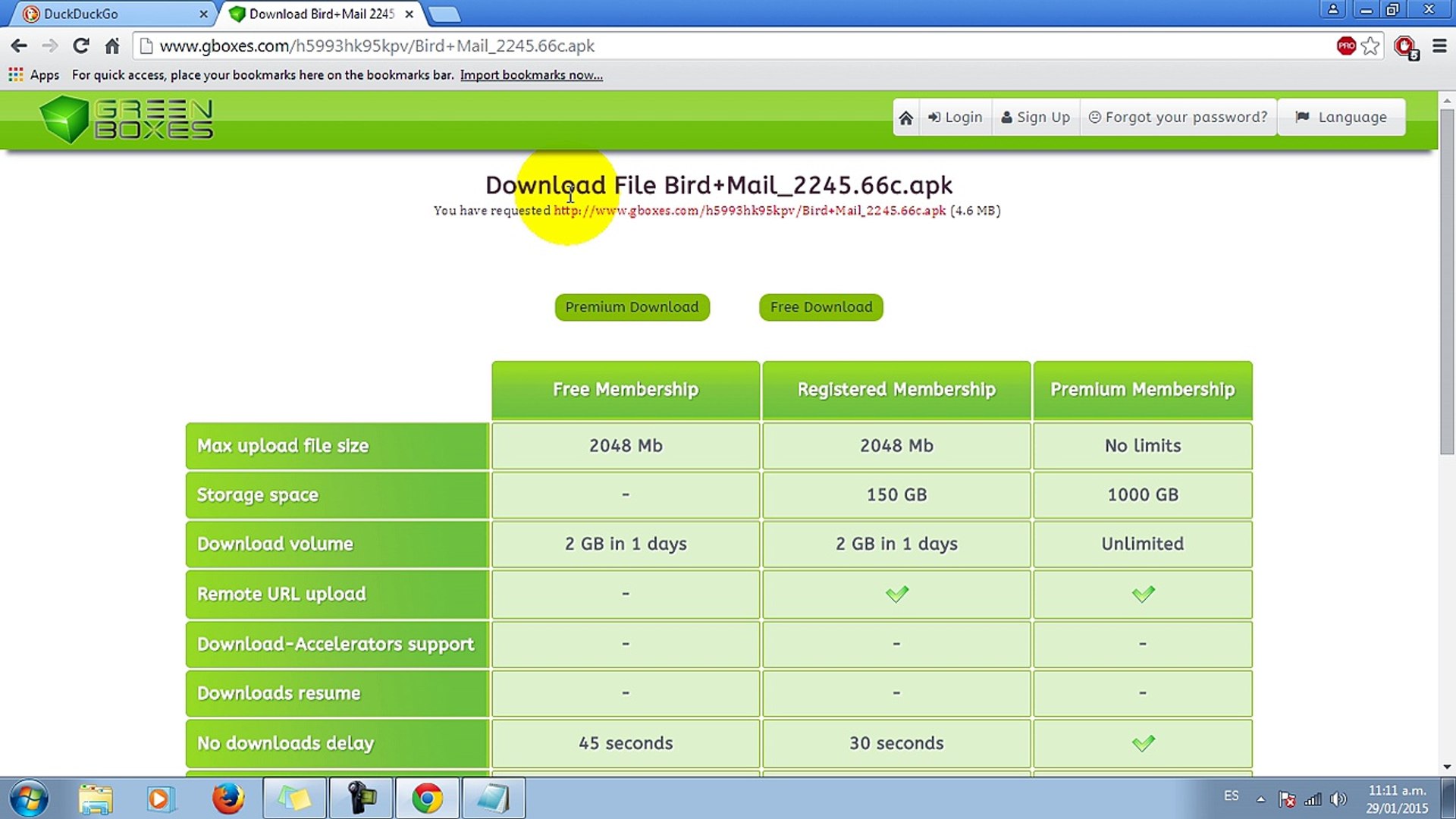The height and width of the screenshot is (819, 1456).
Task: Open Notepad from the taskbar
Action: (x=494, y=797)
